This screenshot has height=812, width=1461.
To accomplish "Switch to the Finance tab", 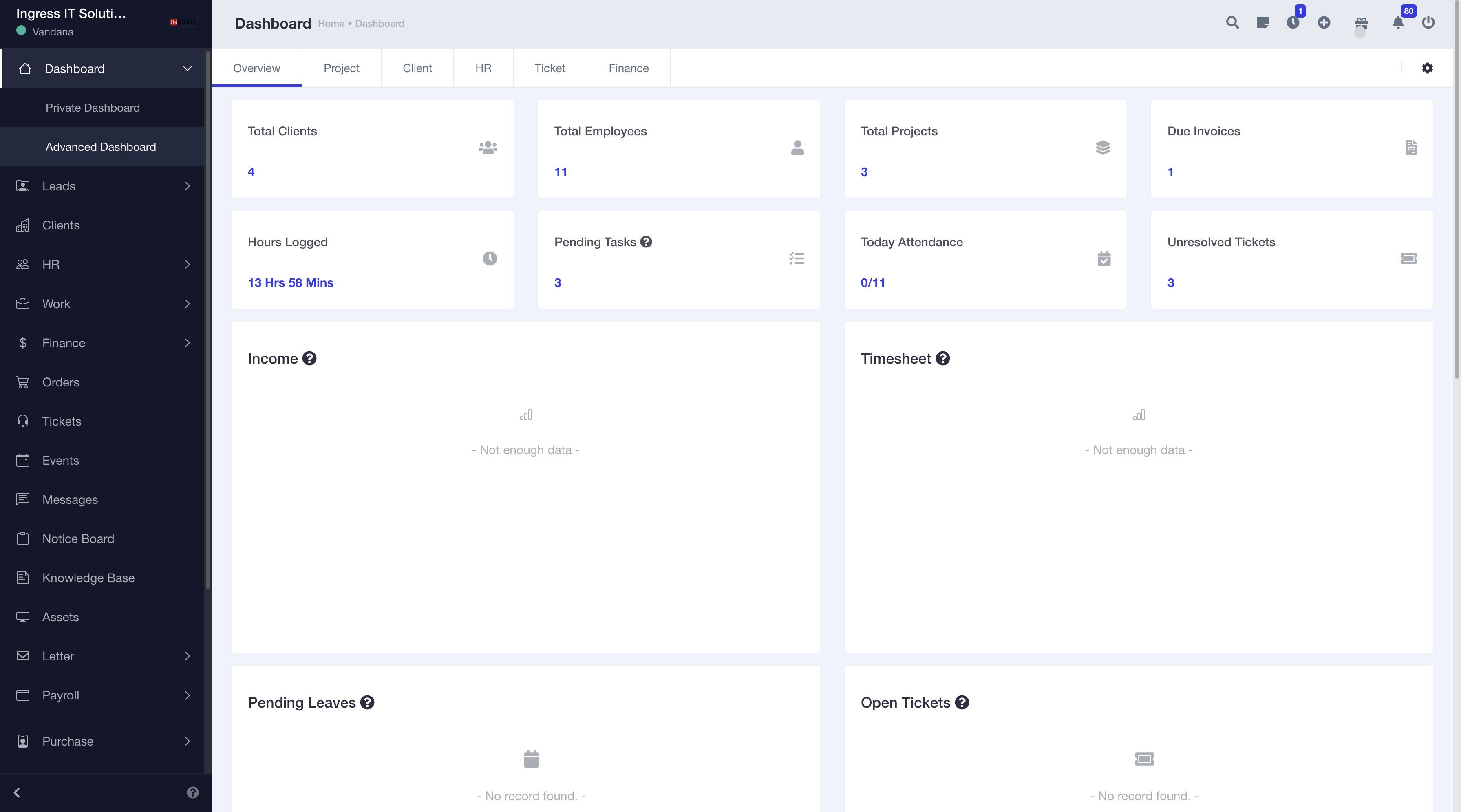I will coord(629,68).
